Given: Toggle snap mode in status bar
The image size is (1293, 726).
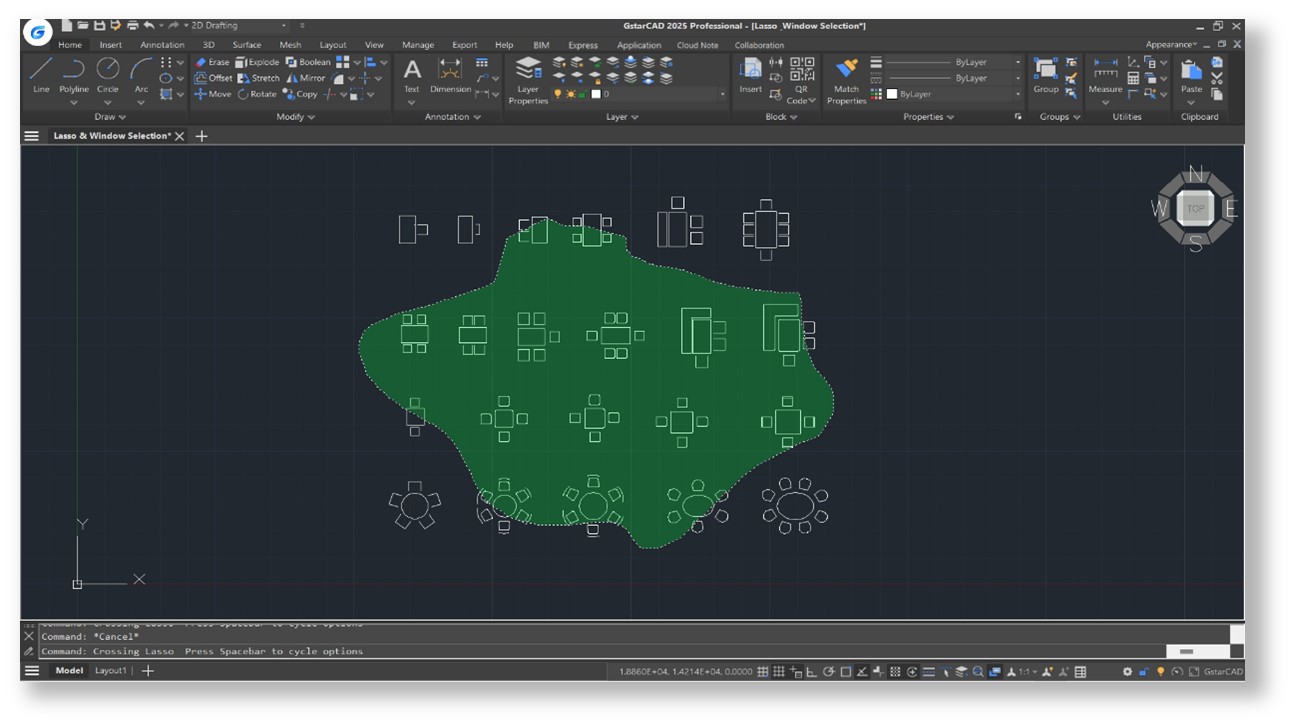Looking at the screenshot, I should coord(779,672).
